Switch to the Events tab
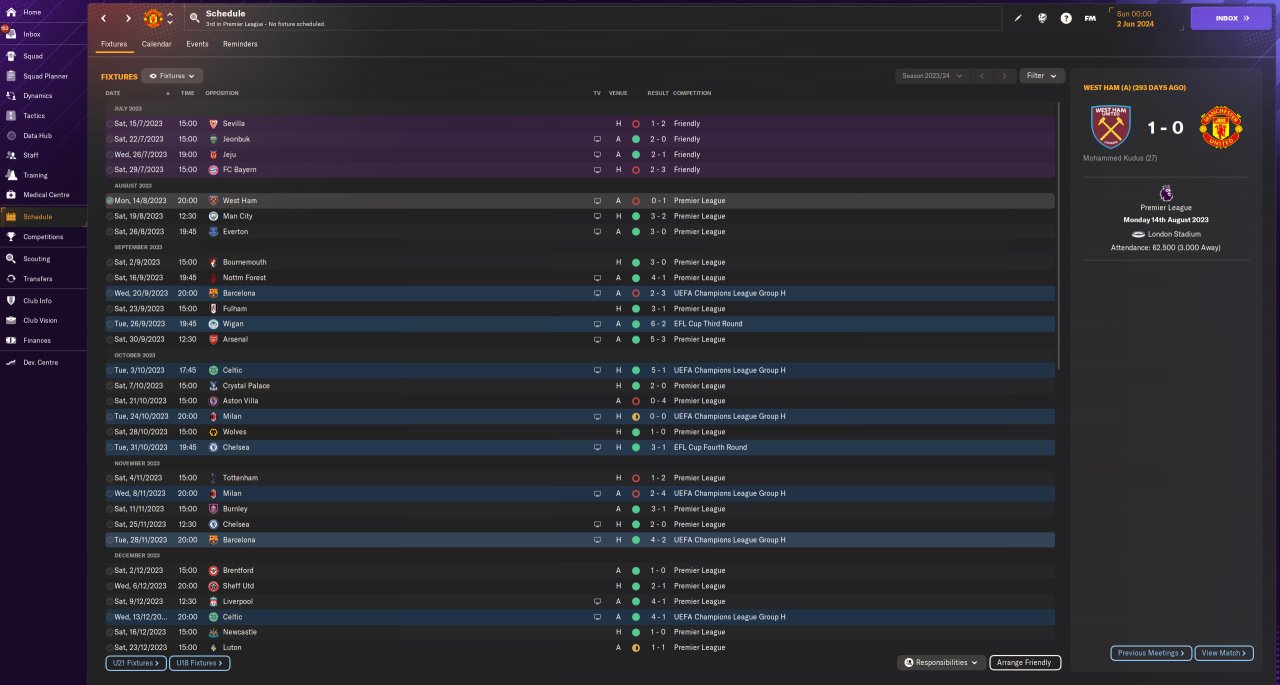 [x=197, y=44]
